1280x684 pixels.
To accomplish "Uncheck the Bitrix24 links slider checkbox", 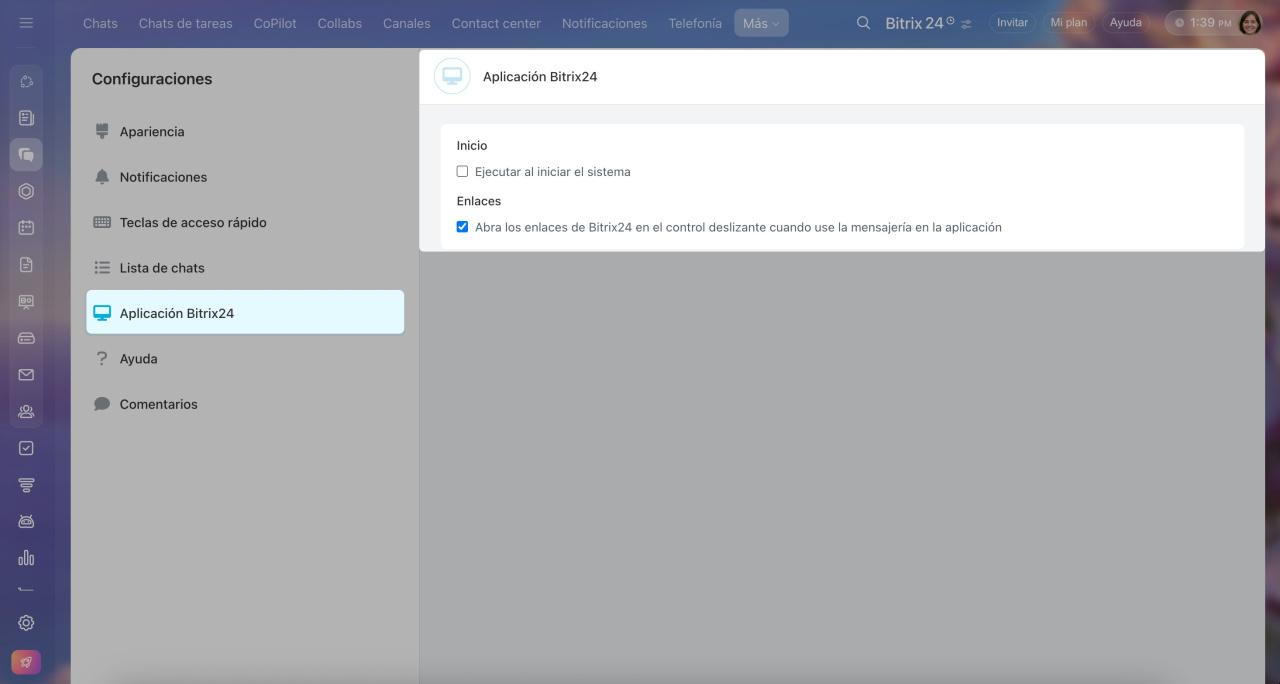I will point(462,227).
